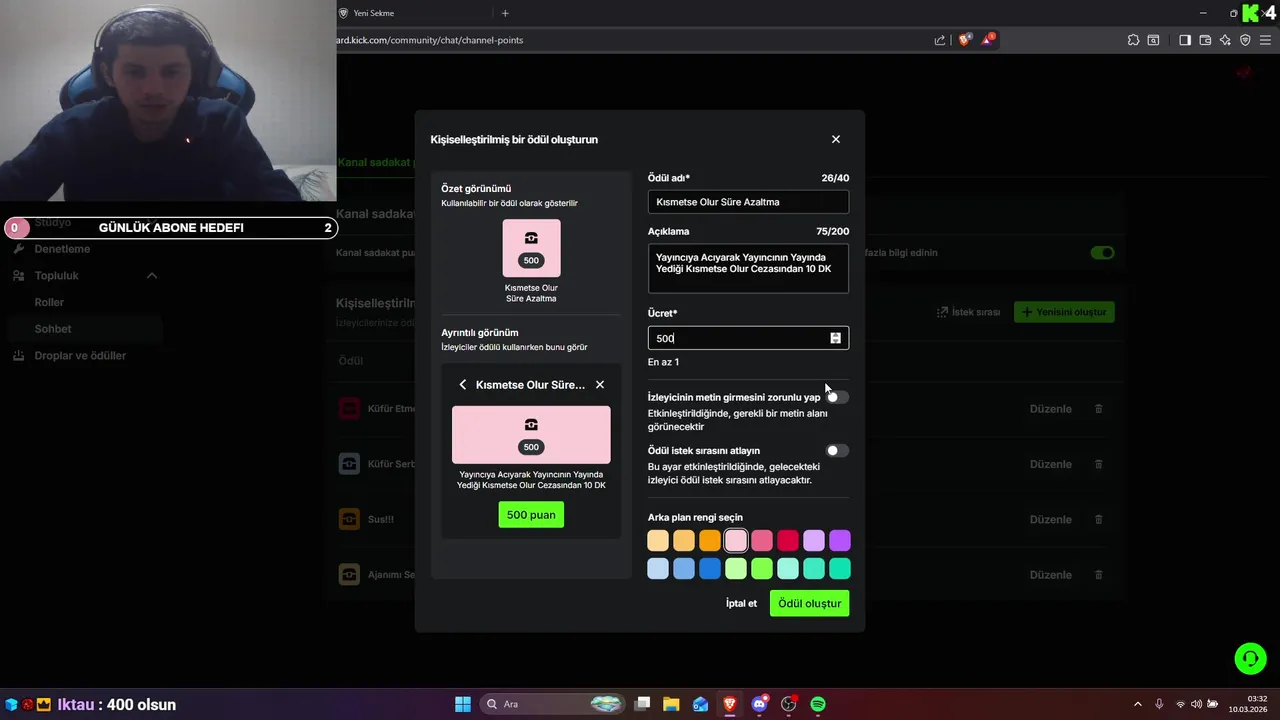Open File Explorer from taskbar
This screenshot has width=1280, height=720.
click(671, 704)
